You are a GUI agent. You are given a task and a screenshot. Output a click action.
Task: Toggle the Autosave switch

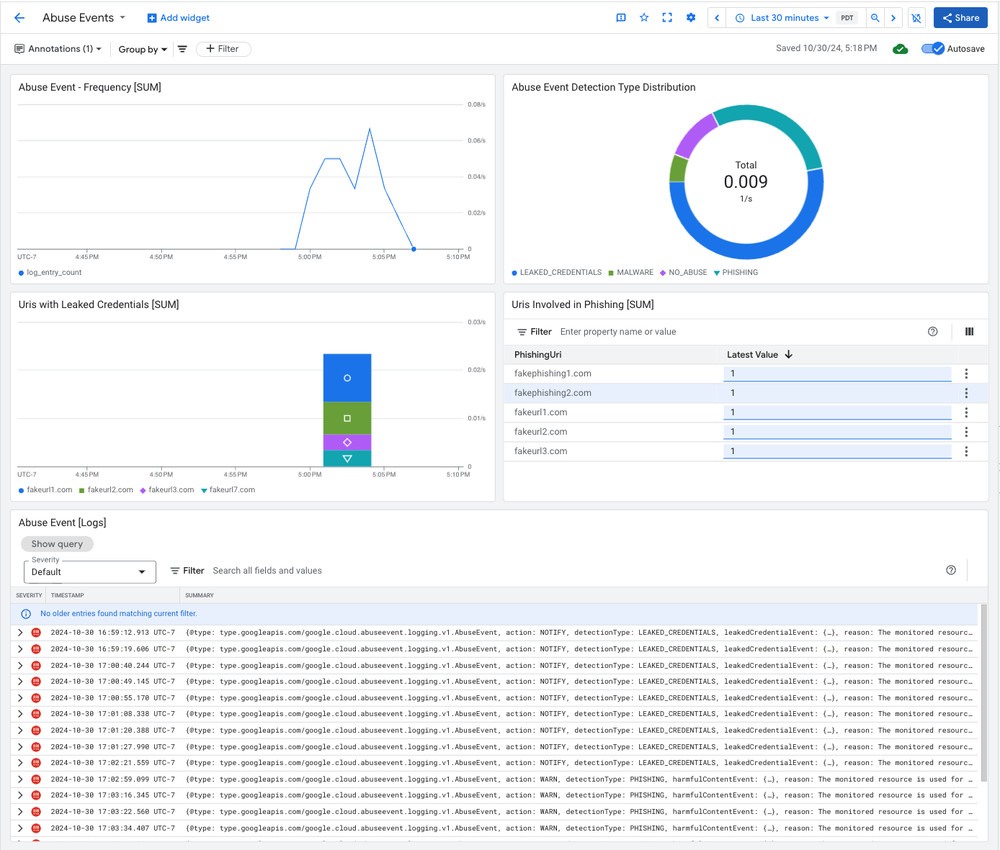(932, 49)
